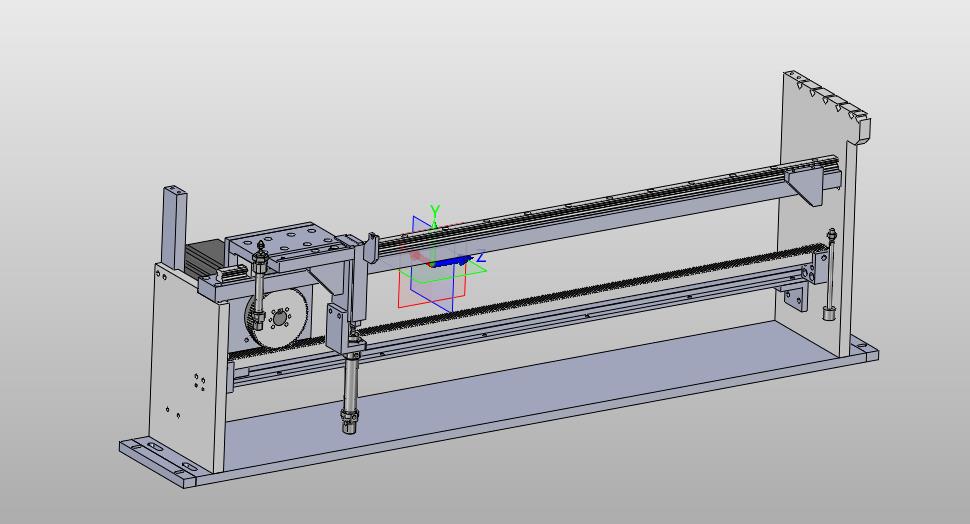Viewport: 970px width, 524px height.
Task: Select the left end plate with holes
Action: pyautogui.click(x=186, y=370)
